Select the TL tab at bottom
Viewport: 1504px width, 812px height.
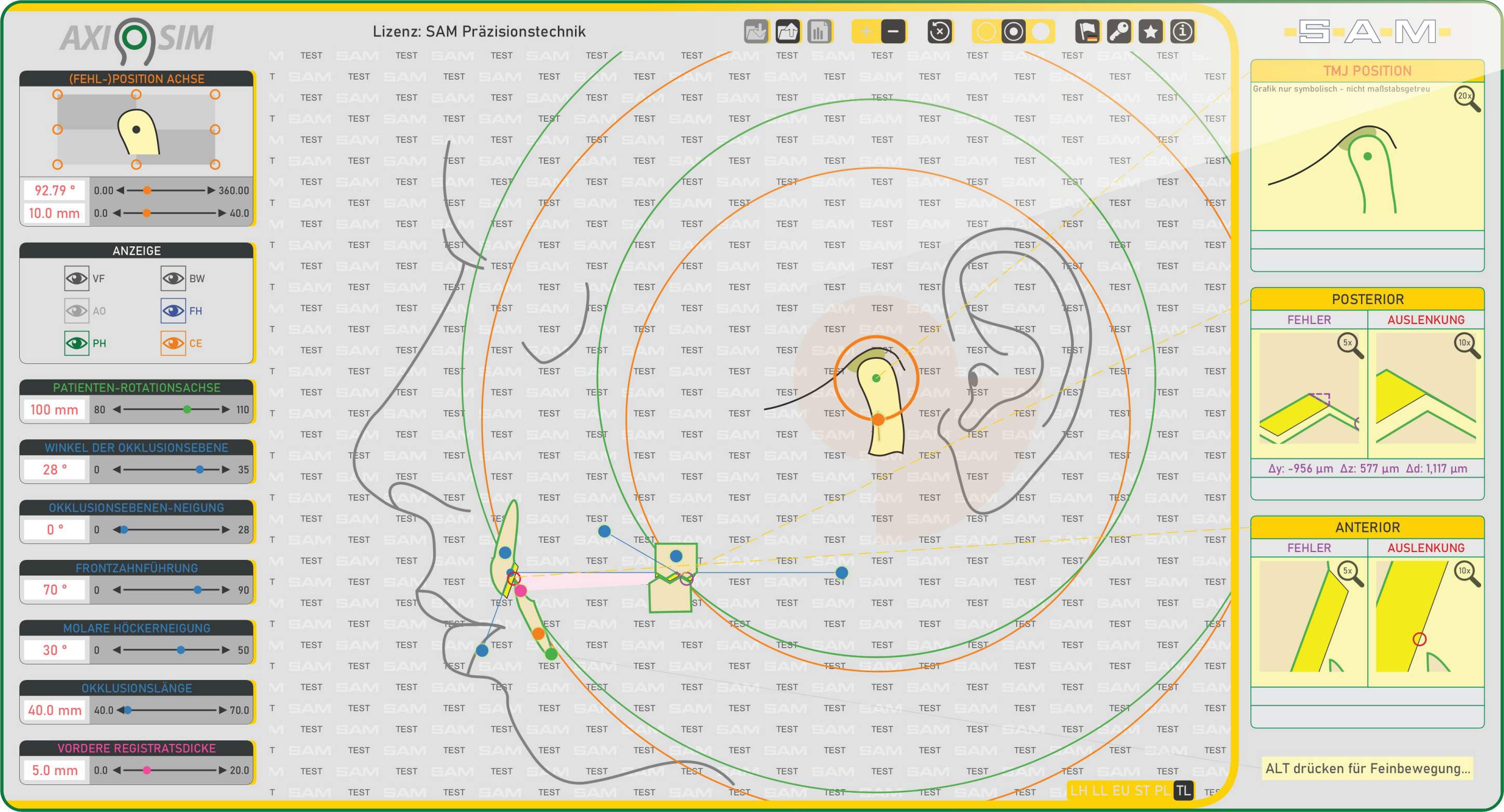click(x=1183, y=790)
